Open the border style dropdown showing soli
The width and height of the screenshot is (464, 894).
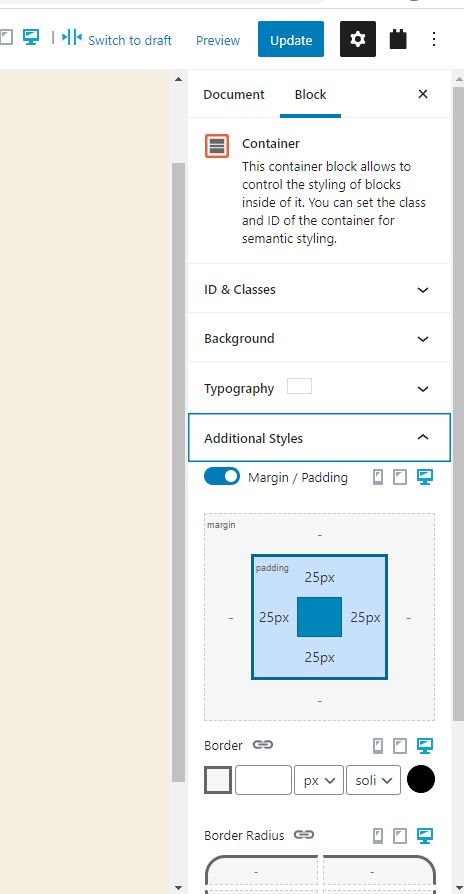[373, 780]
